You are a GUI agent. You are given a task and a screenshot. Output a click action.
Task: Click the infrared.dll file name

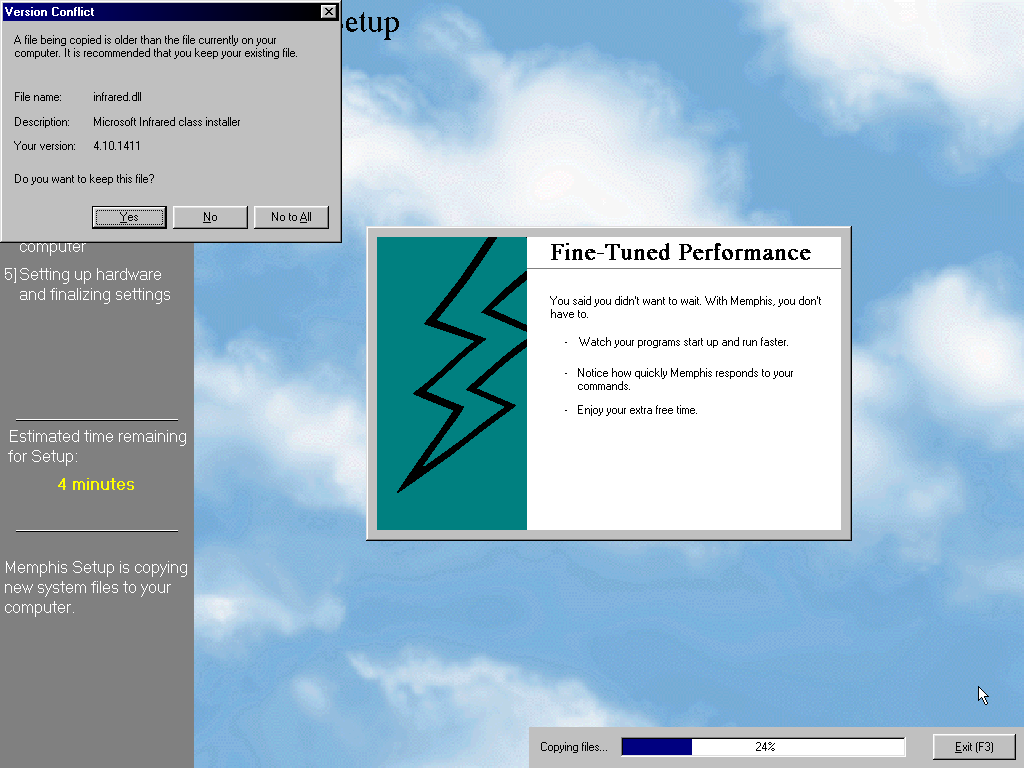click(118, 97)
